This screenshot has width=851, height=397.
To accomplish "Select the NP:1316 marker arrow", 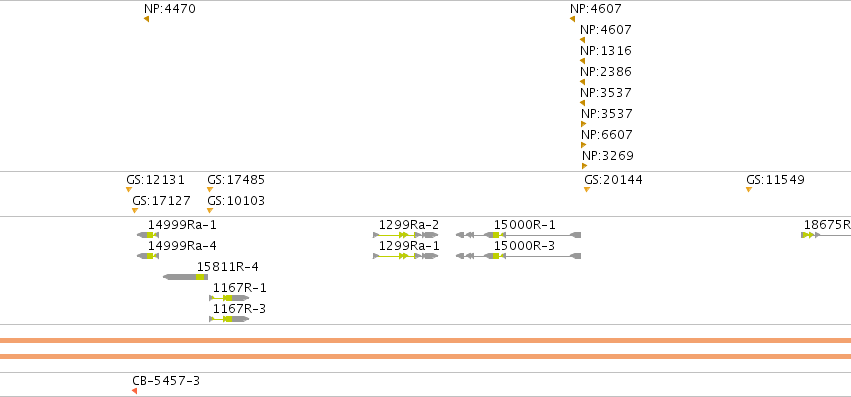I will tap(582, 61).
